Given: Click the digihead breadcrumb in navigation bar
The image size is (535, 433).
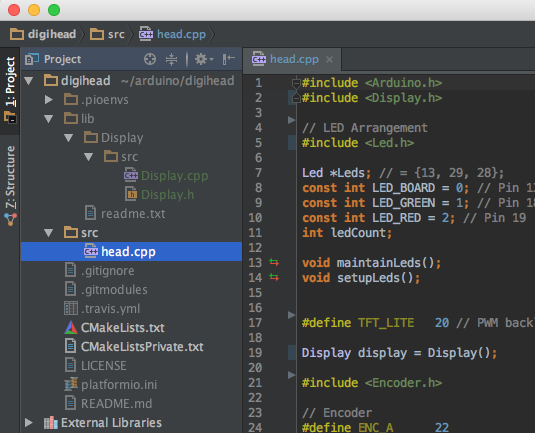Looking at the screenshot, I should [x=43, y=34].
